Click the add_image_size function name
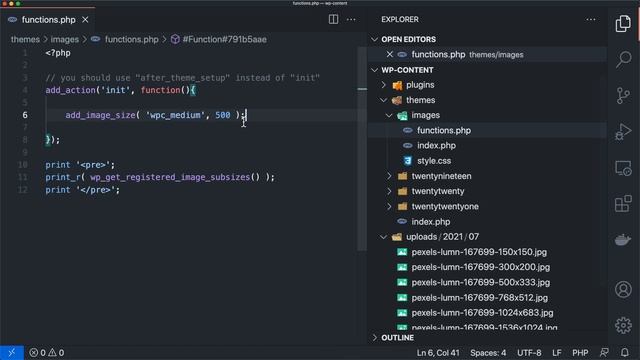Viewport: 640px width, 360px height. [x=100, y=115]
